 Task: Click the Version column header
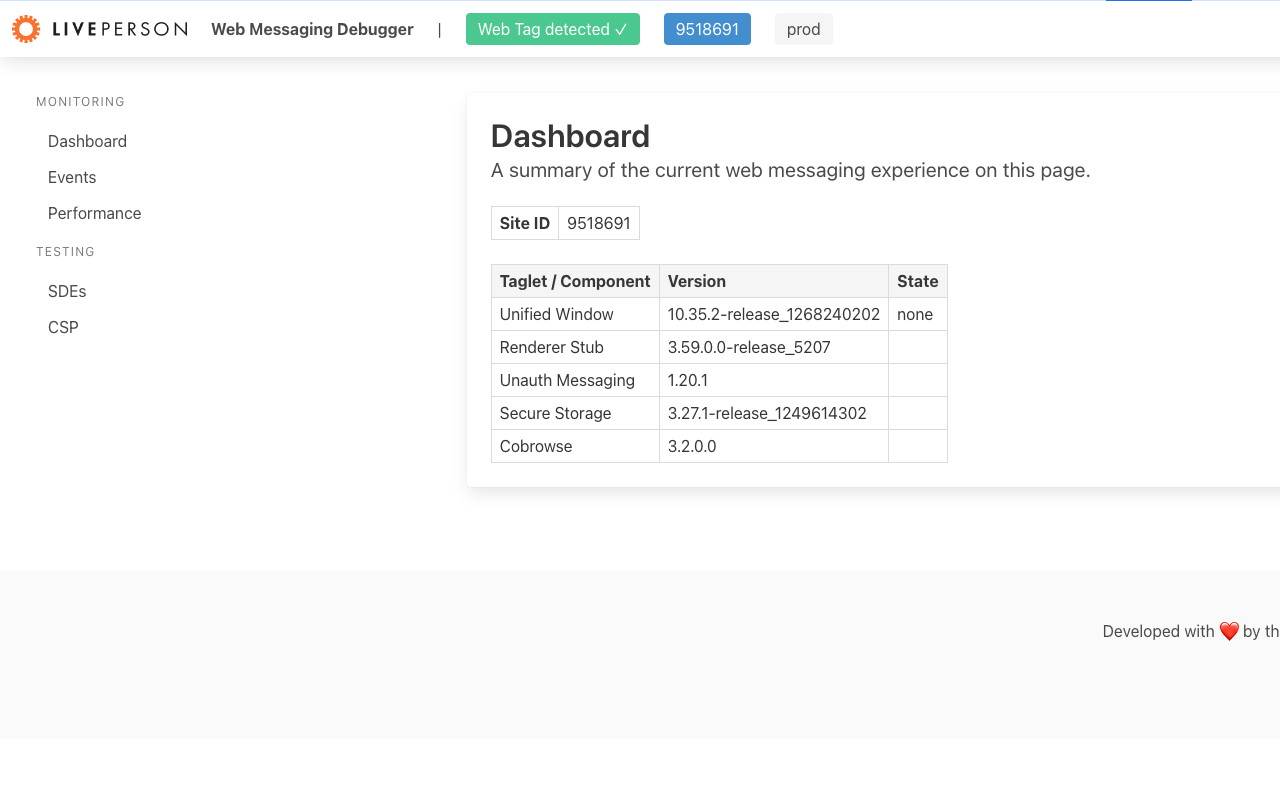tap(774, 281)
